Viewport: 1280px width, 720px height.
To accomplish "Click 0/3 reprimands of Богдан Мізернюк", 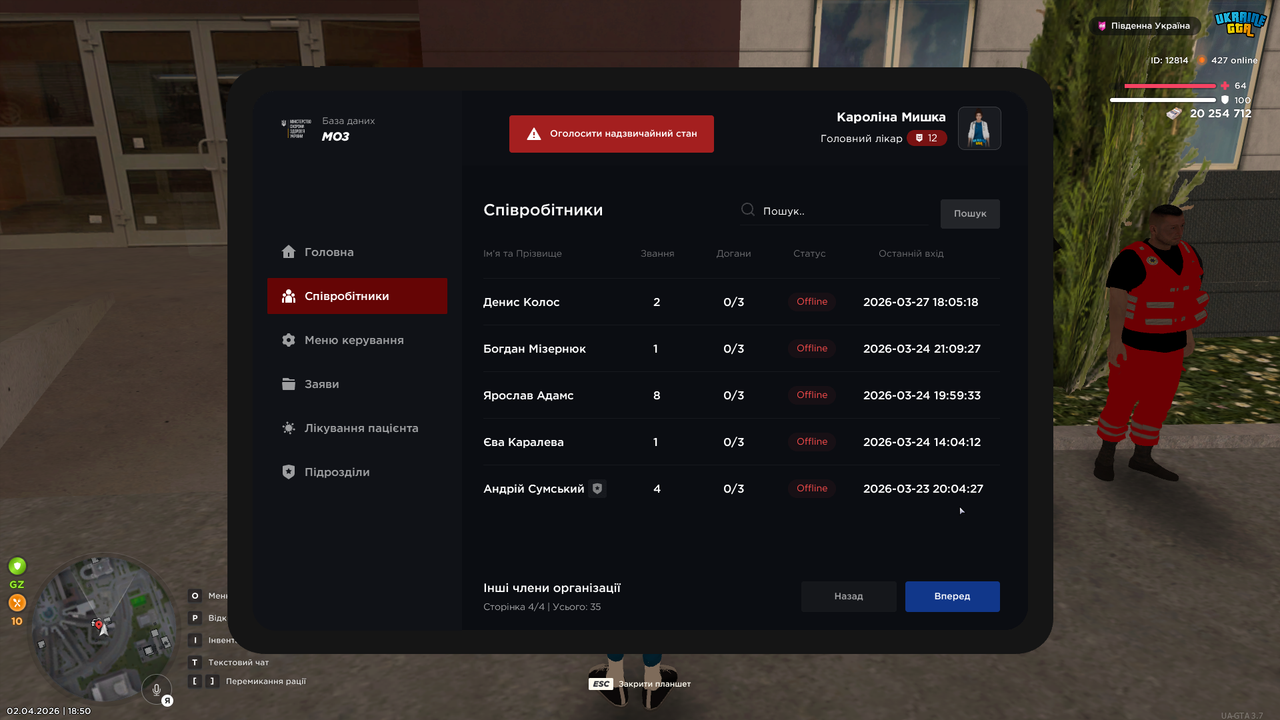I will coord(734,349).
